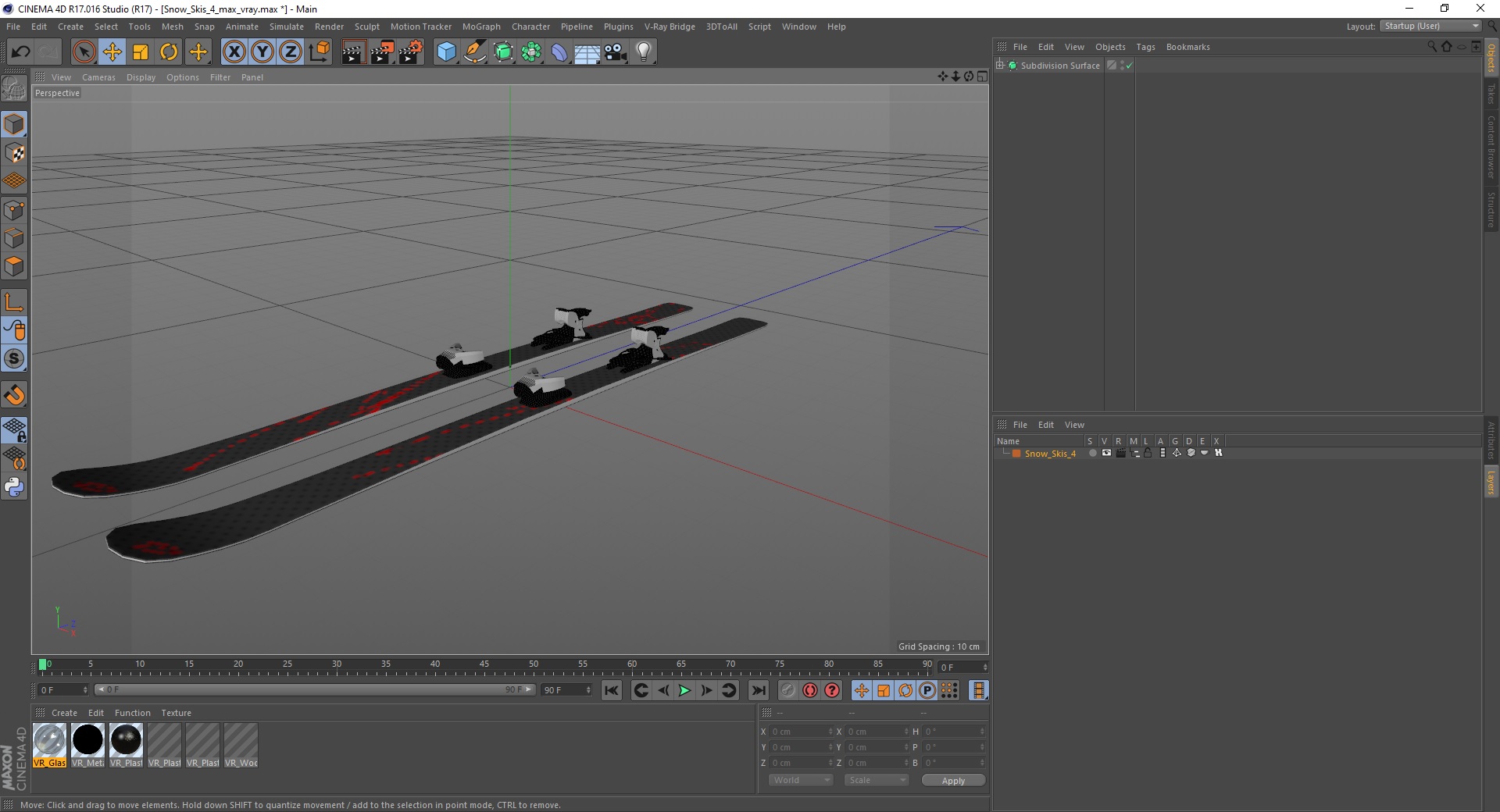Toggle Snow_Skis_4 layer solo dot
1500x812 pixels.
pyautogui.click(x=1092, y=453)
